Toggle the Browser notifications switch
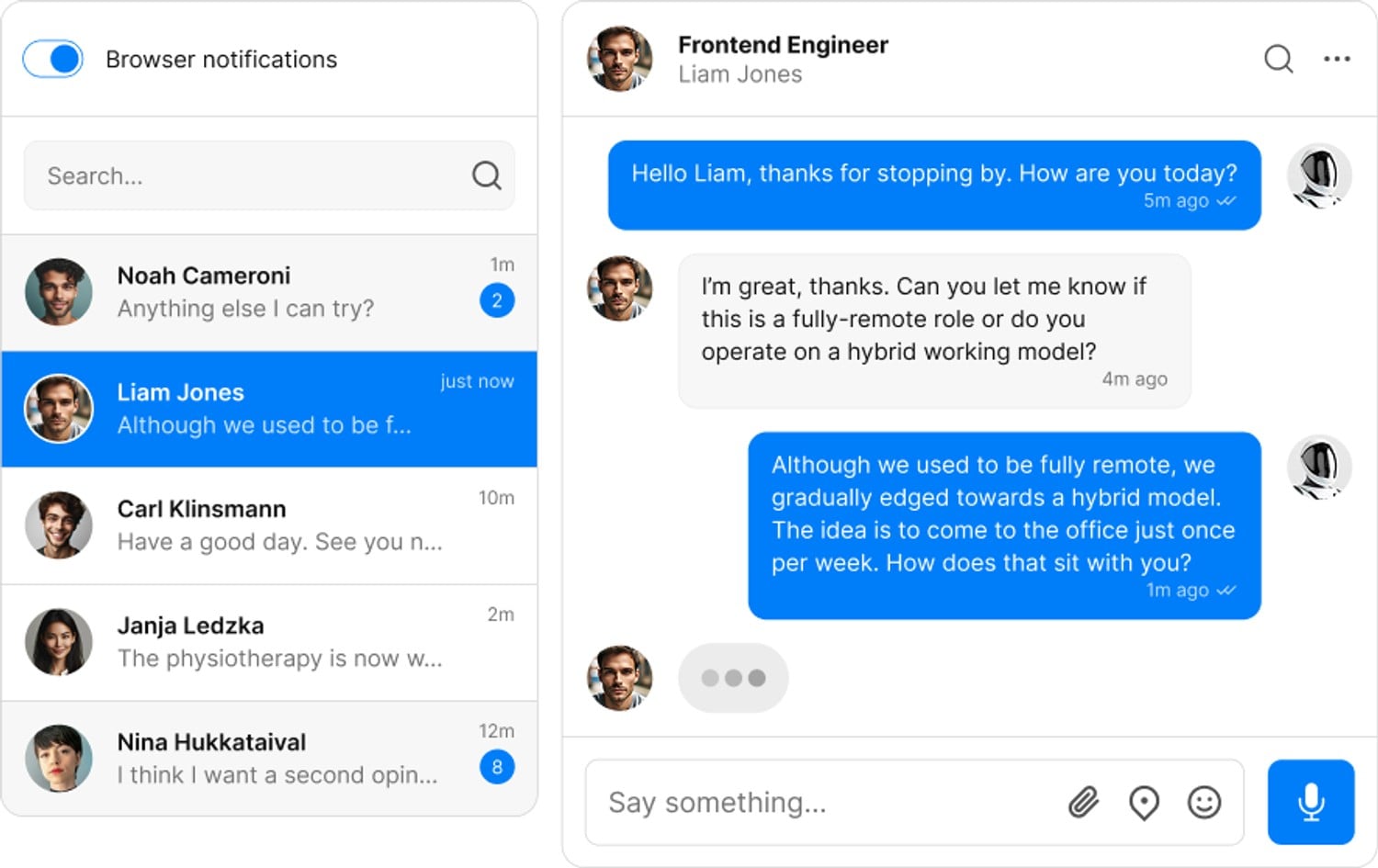The image size is (1378, 868). (52, 59)
